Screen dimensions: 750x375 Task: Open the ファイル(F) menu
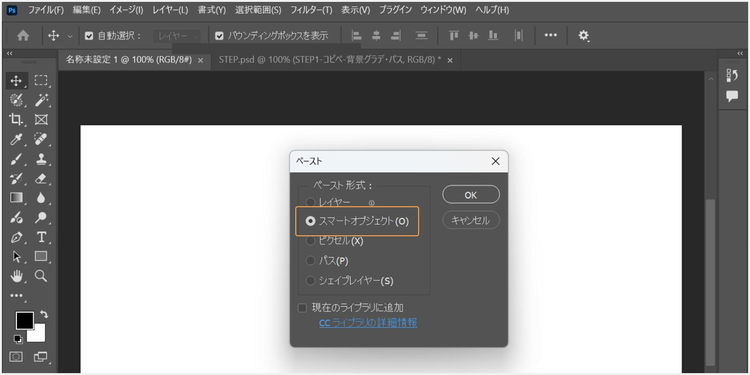[x=46, y=10]
